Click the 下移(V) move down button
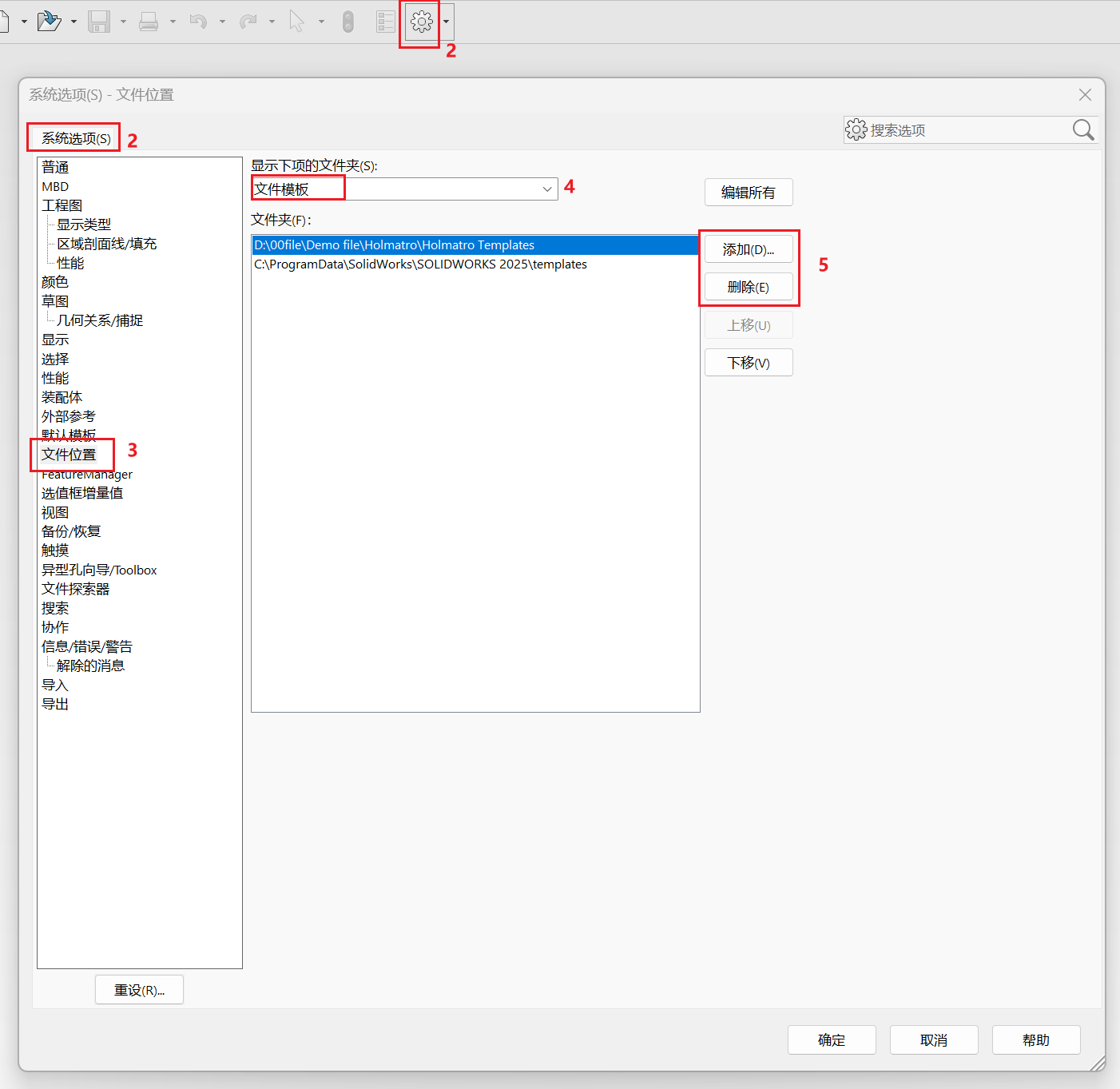 (749, 363)
